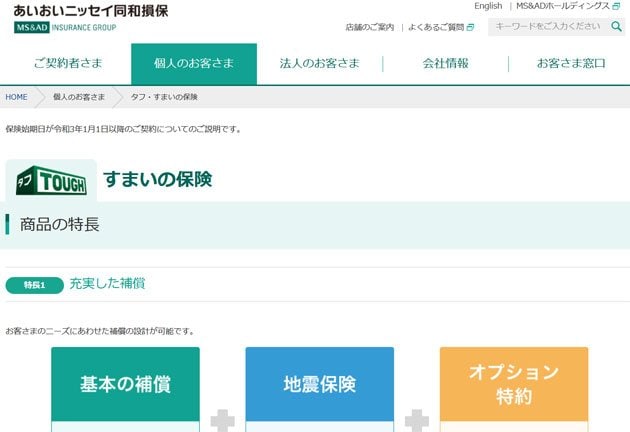Go to HOME breadcrumb

point(16,97)
